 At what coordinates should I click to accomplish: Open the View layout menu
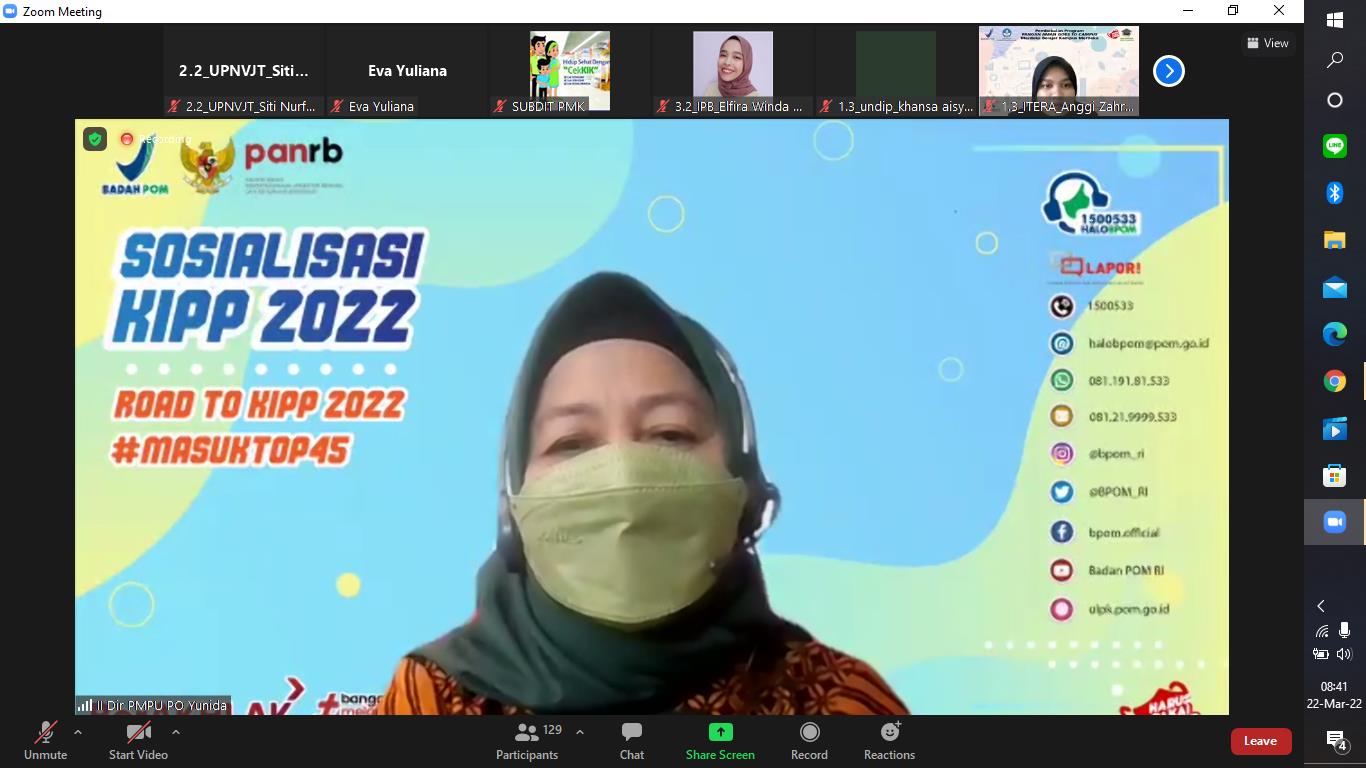[x=1268, y=43]
